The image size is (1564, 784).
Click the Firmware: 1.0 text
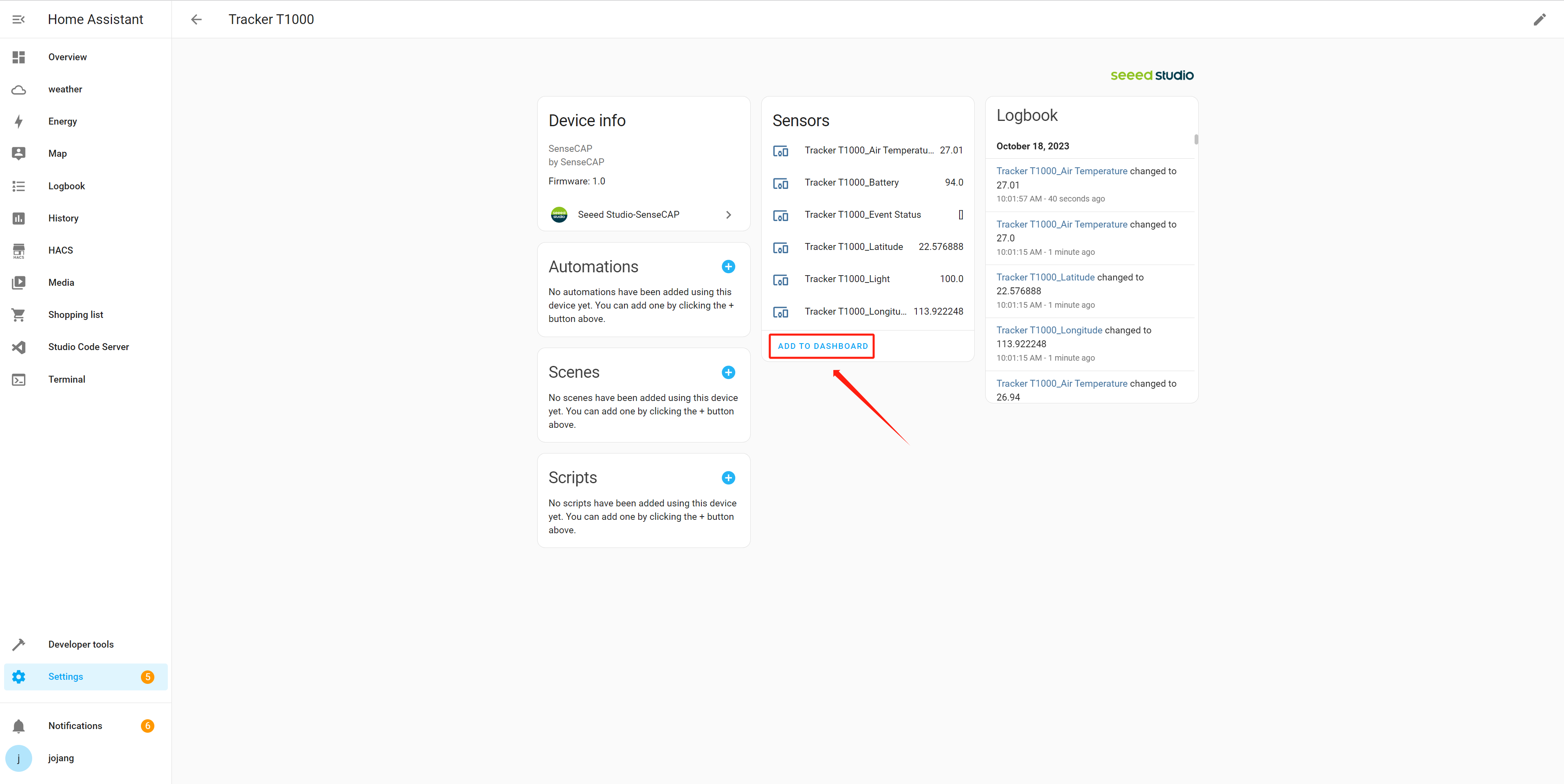coord(576,182)
